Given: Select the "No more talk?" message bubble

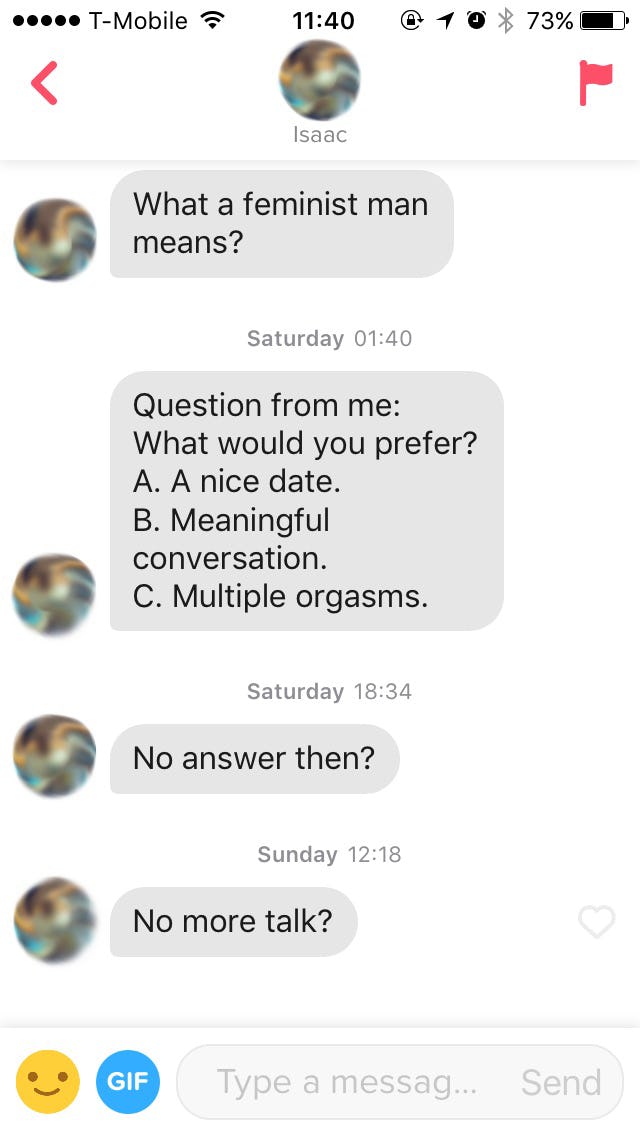Looking at the screenshot, I should click(x=233, y=921).
